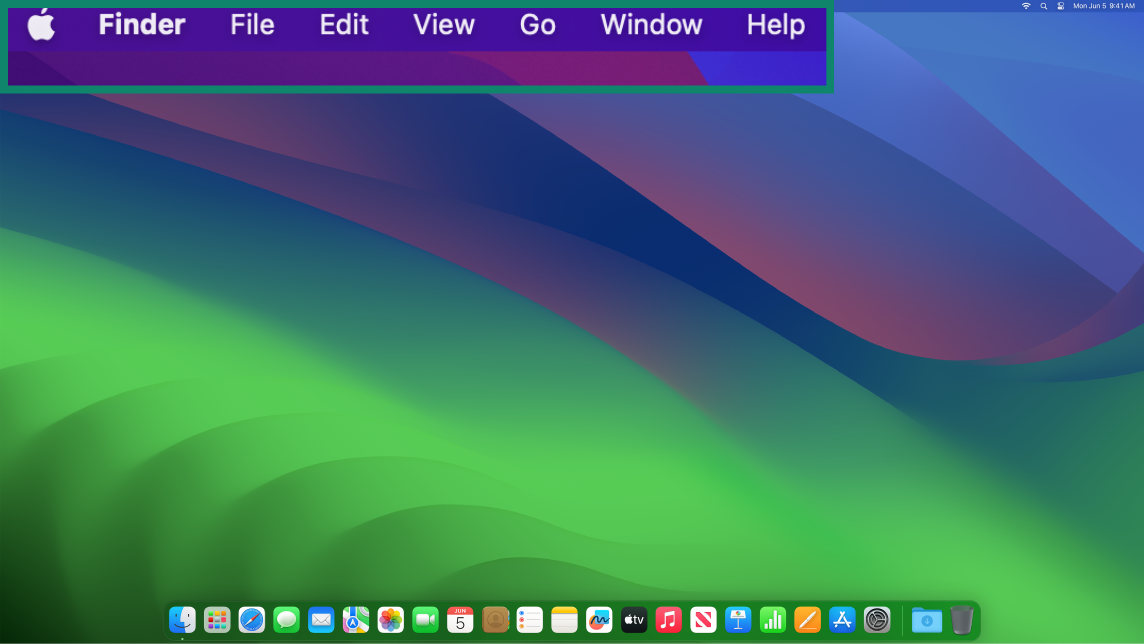Screen dimensions: 1144x644
Task: Open Mail from the Dock
Action: click(x=321, y=620)
